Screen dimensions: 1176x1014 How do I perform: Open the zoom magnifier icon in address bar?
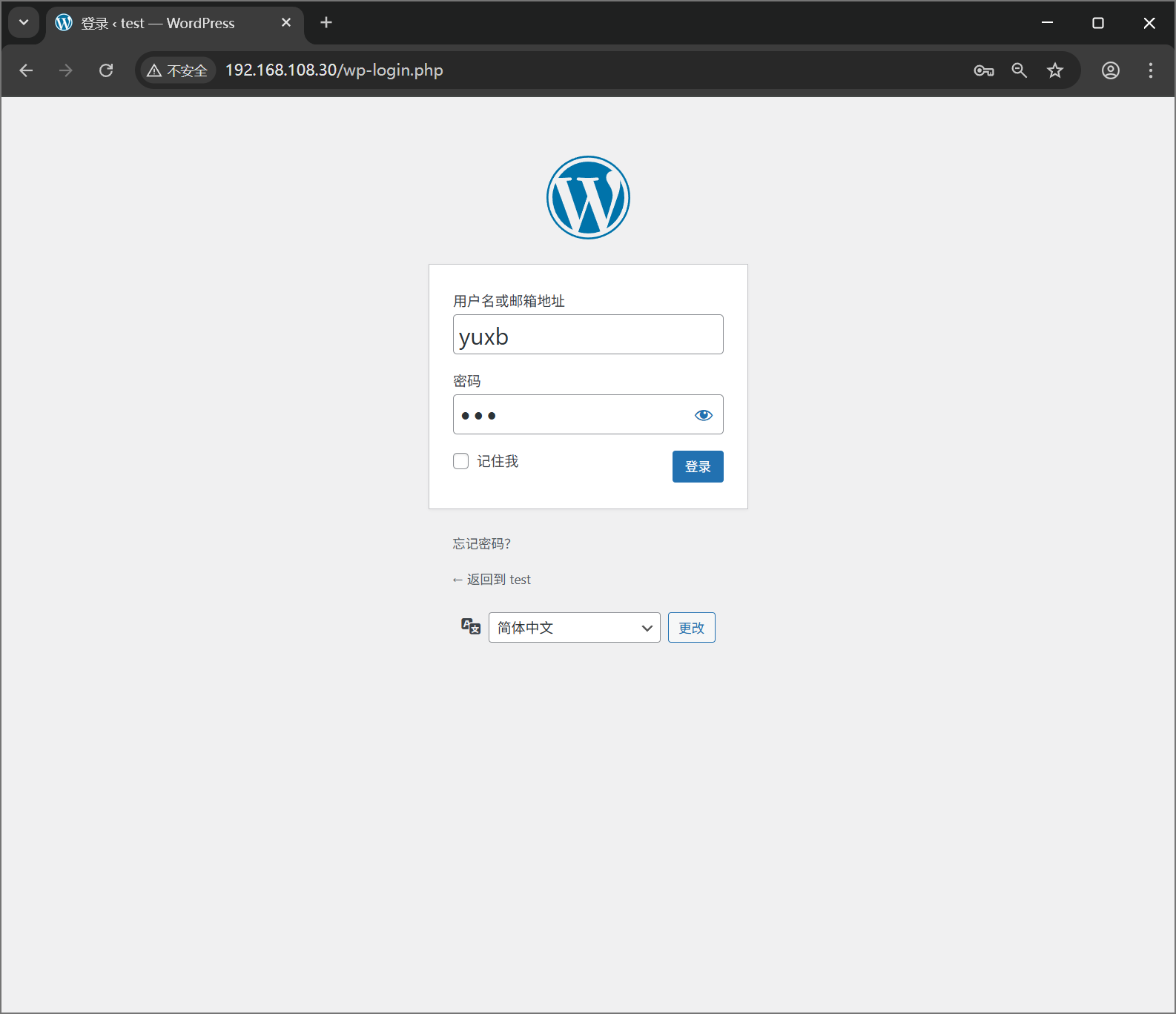coord(1020,70)
